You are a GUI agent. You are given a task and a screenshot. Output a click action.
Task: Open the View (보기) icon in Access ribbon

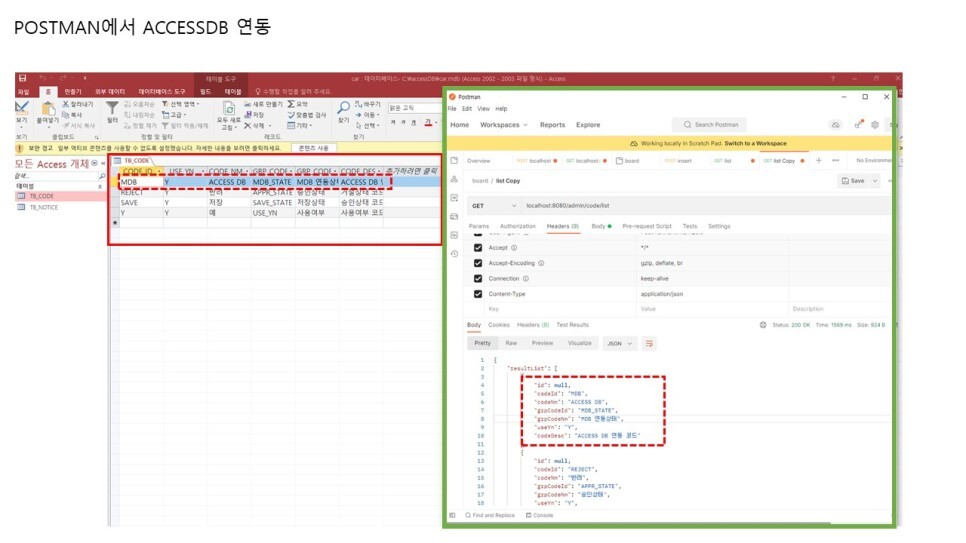coord(22,108)
